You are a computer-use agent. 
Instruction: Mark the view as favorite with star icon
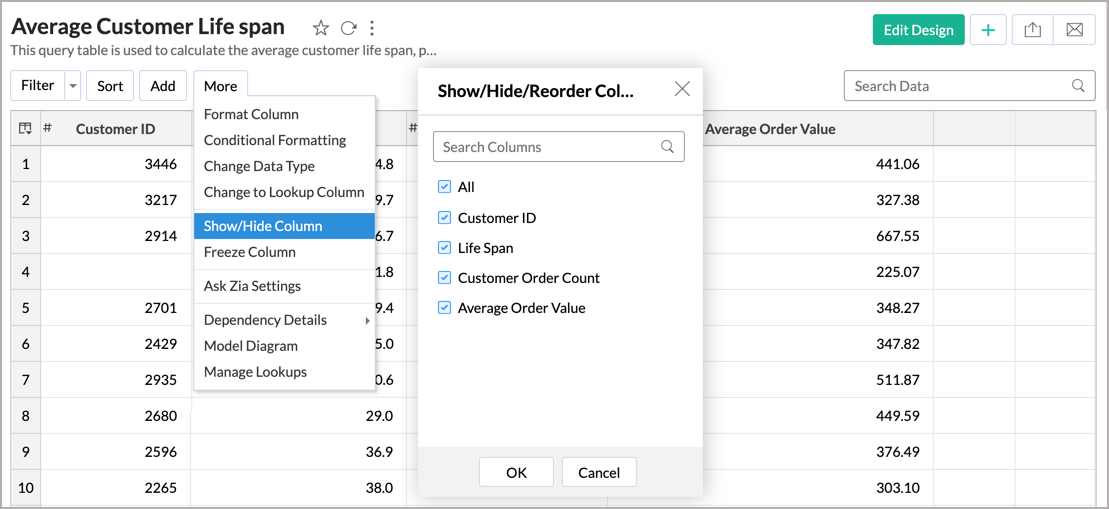pos(321,28)
